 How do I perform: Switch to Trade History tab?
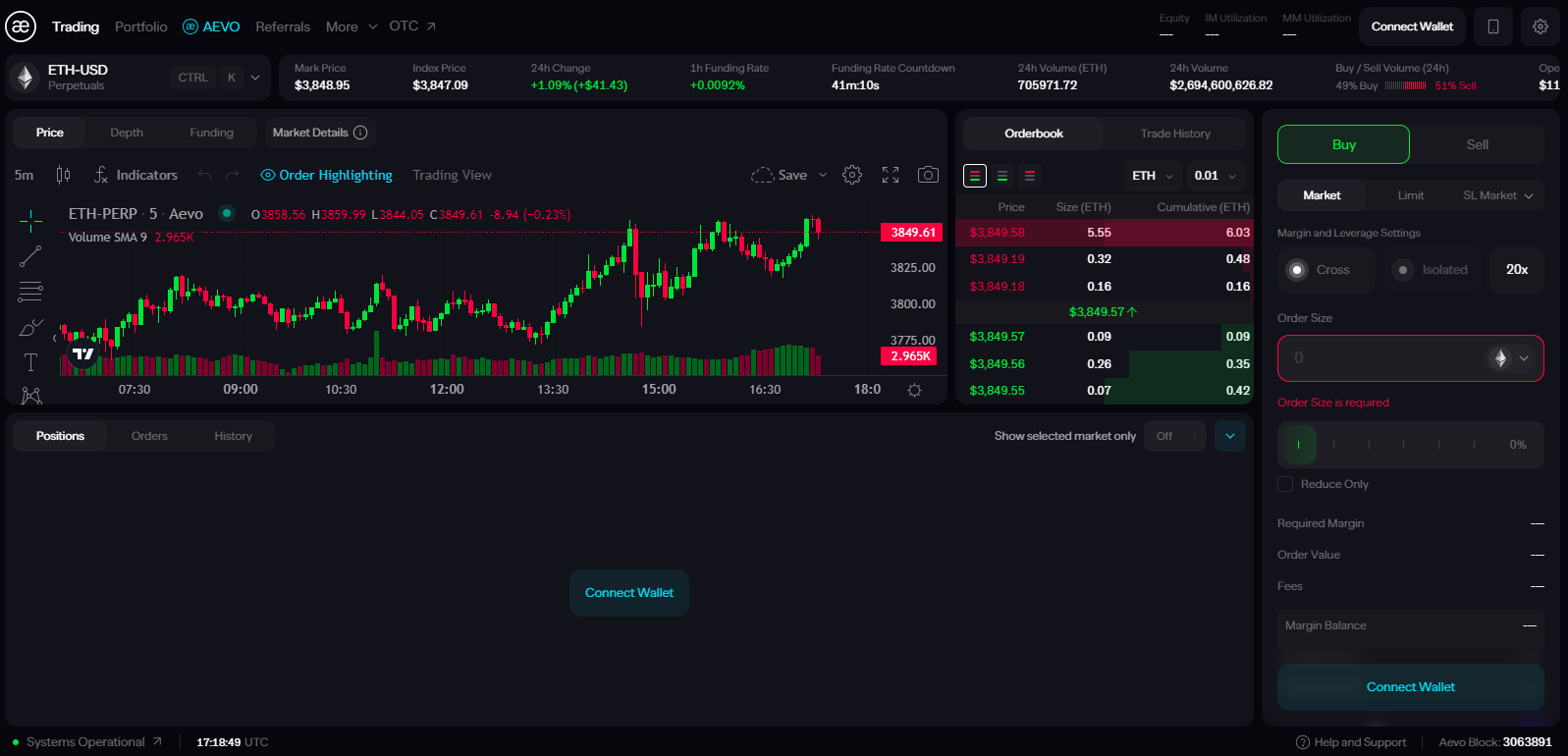click(1175, 134)
